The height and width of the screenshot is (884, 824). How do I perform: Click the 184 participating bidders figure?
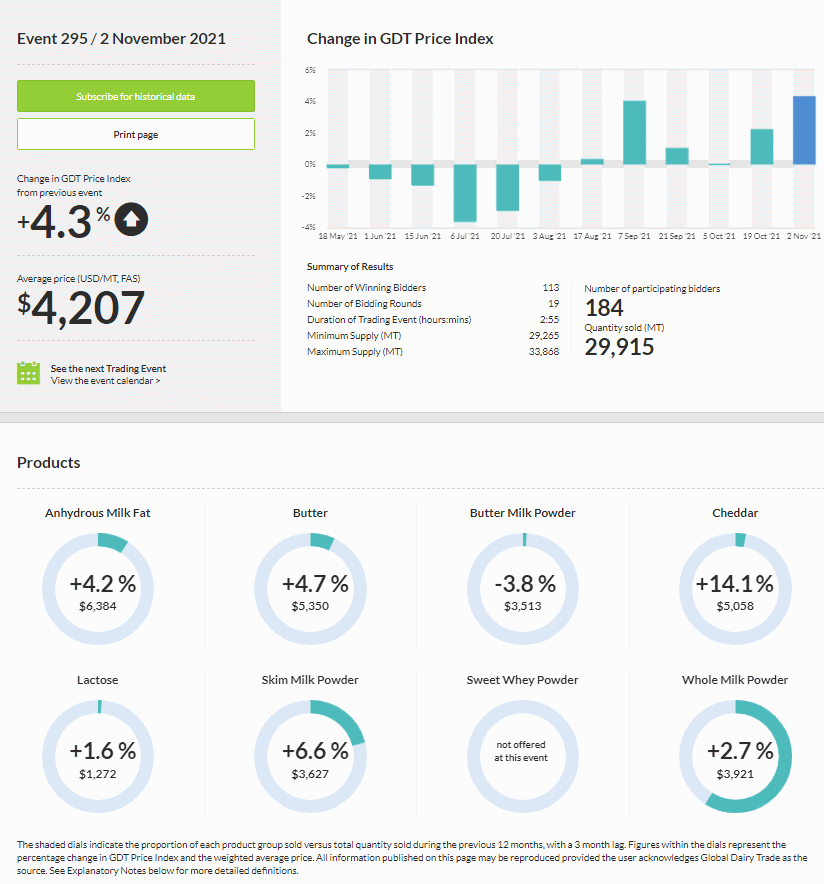(x=604, y=308)
